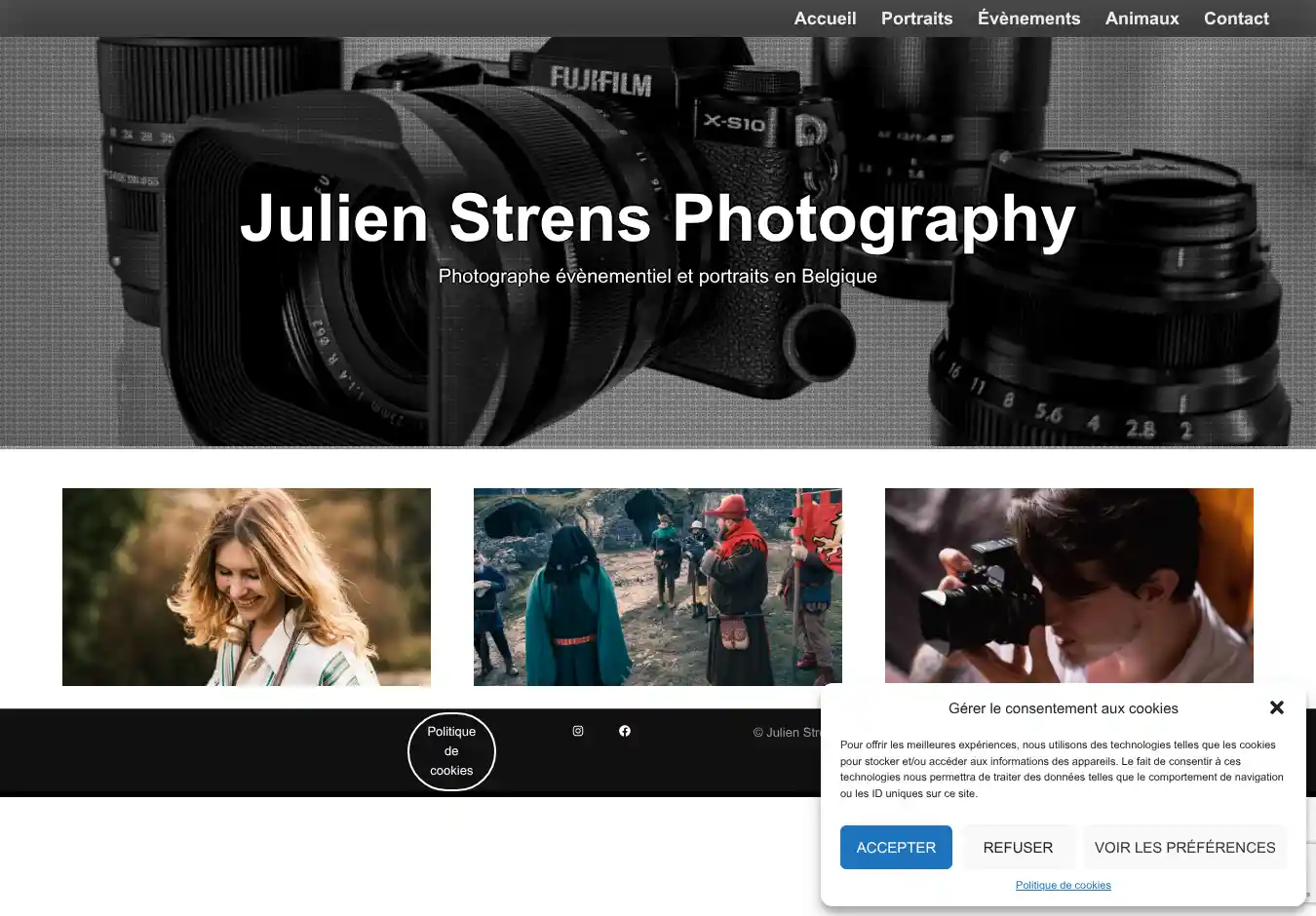Navigate to the Évènements section
Viewport: 1316px width, 916px height.
click(x=1028, y=19)
